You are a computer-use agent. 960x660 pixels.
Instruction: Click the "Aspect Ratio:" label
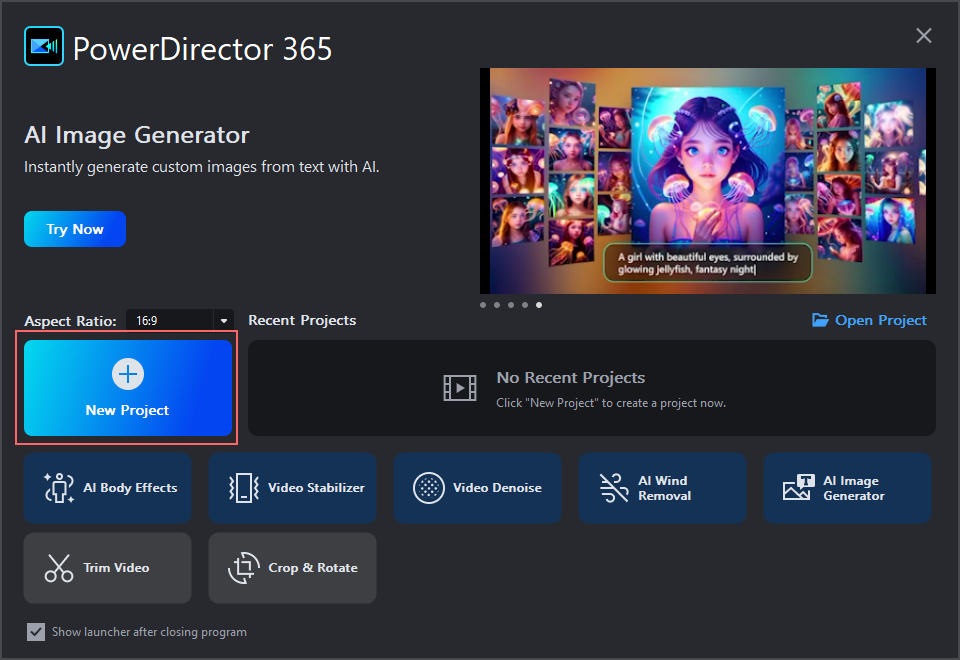pyautogui.click(x=70, y=321)
